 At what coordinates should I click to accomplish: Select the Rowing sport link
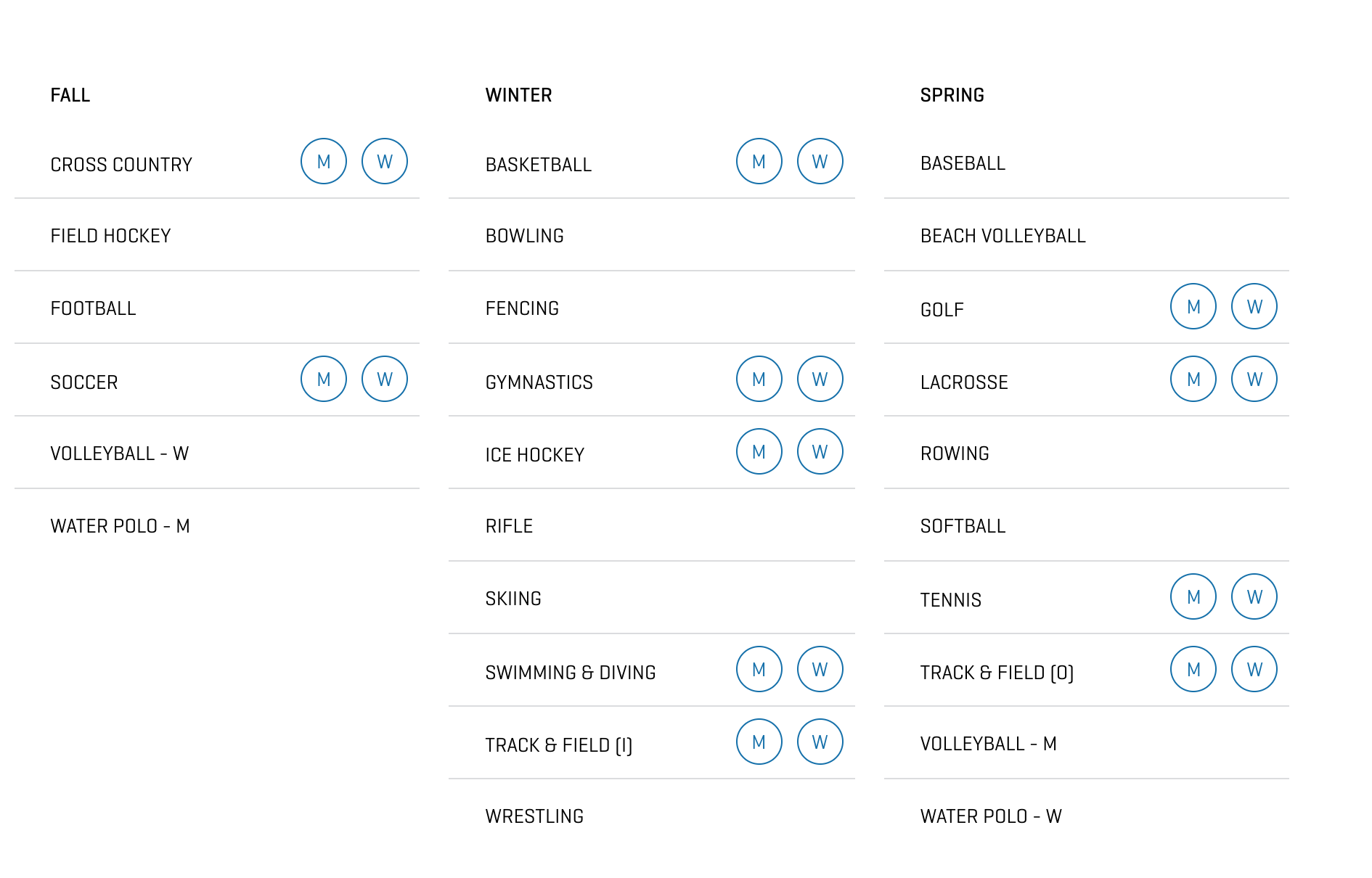click(955, 454)
